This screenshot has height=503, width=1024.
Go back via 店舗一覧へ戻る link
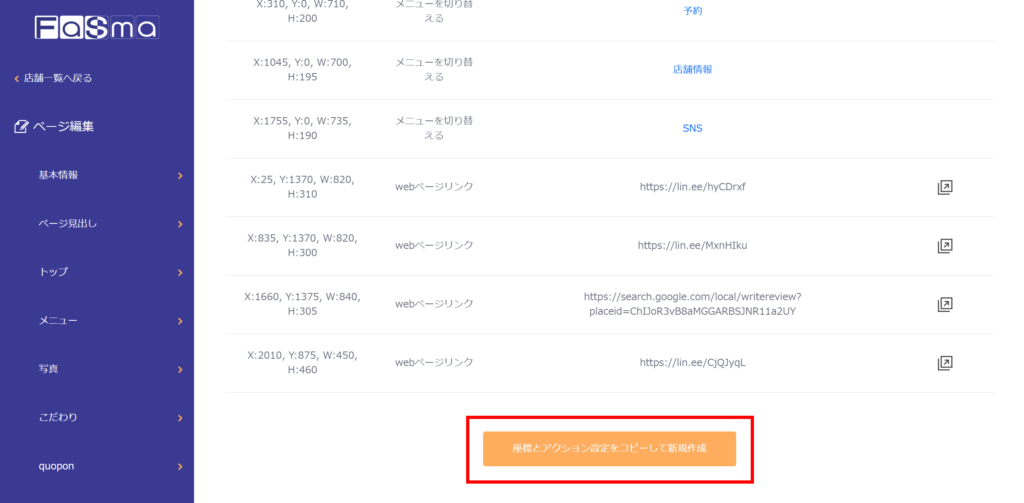(x=58, y=78)
